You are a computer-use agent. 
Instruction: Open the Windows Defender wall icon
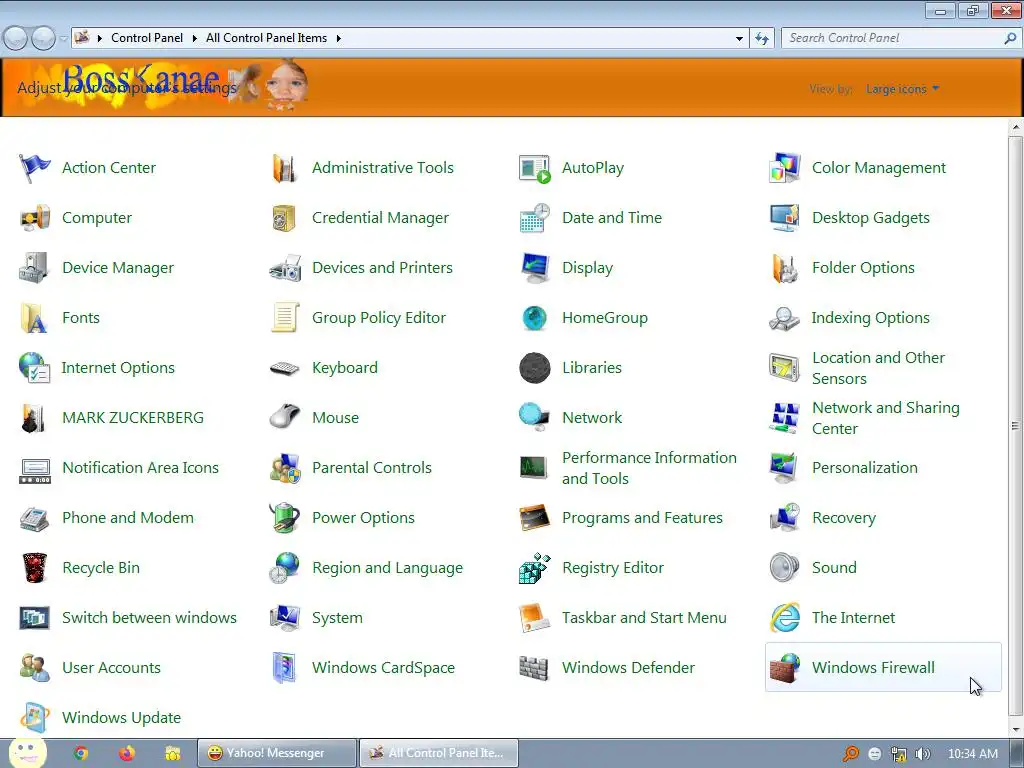(534, 668)
